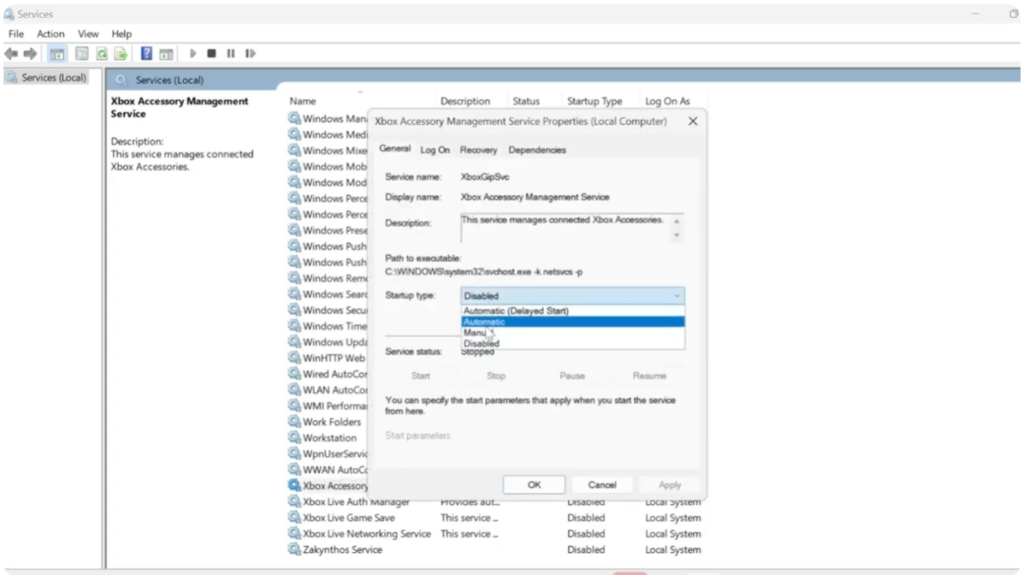Image resolution: width=1024 pixels, height=575 pixels.
Task: Toggle the Show/Hide Console Tree icon
Action: point(57,54)
